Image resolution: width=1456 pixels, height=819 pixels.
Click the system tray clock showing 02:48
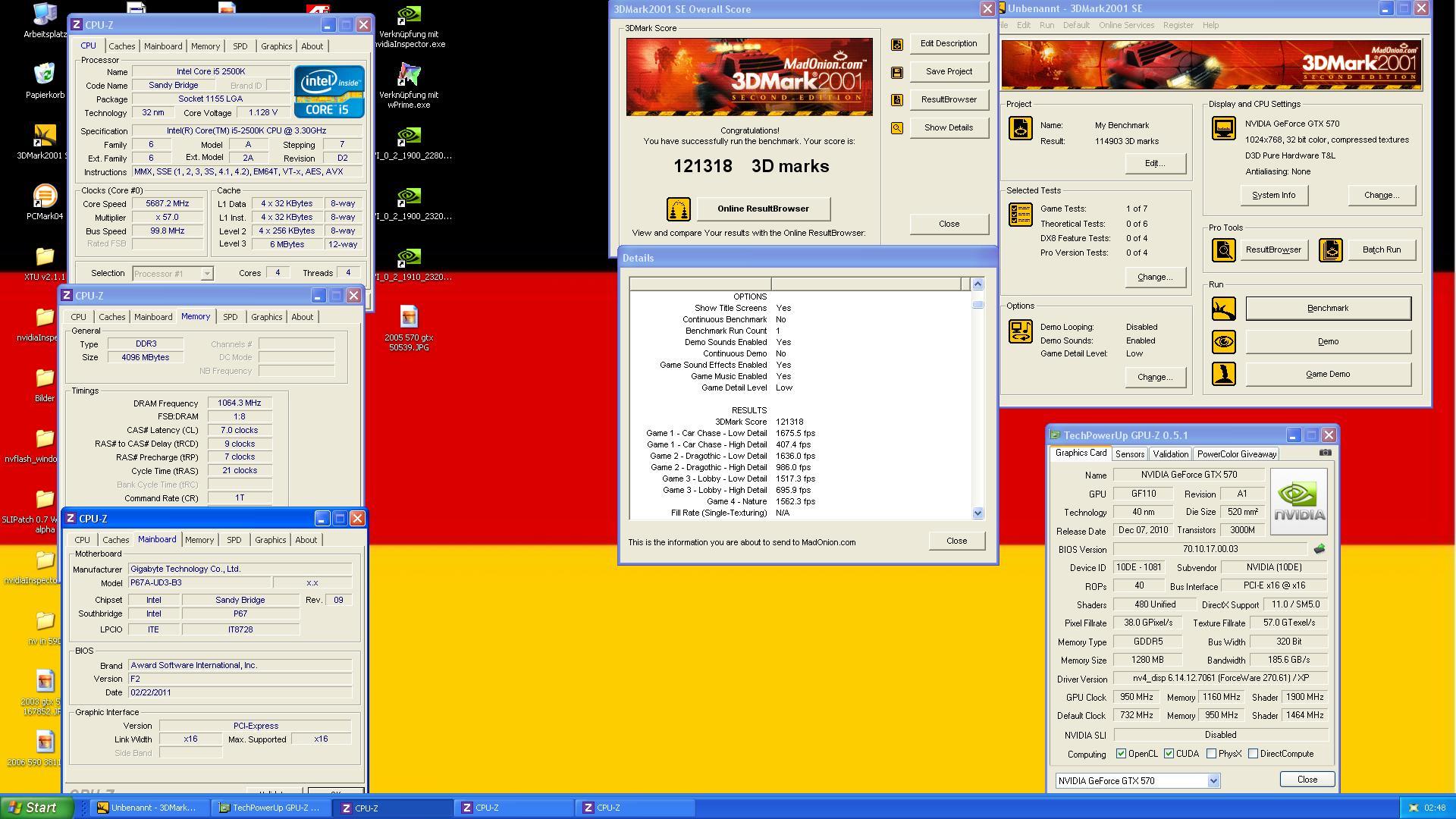(x=1434, y=808)
